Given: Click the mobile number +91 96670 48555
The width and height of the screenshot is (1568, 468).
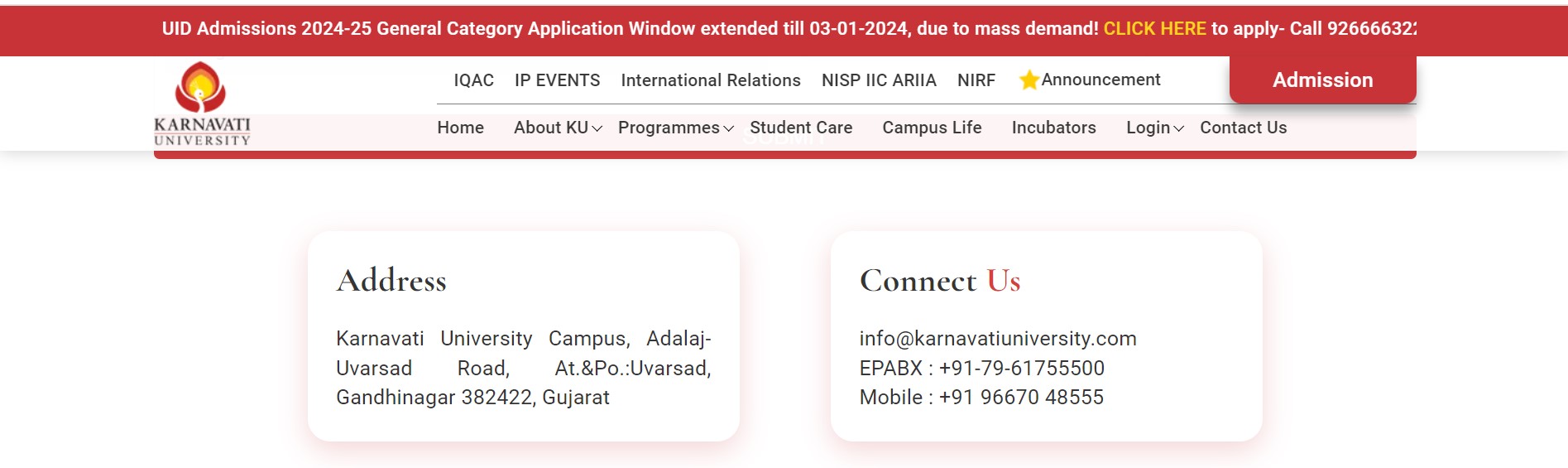Looking at the screenshot, I should tap(1021, 398).
